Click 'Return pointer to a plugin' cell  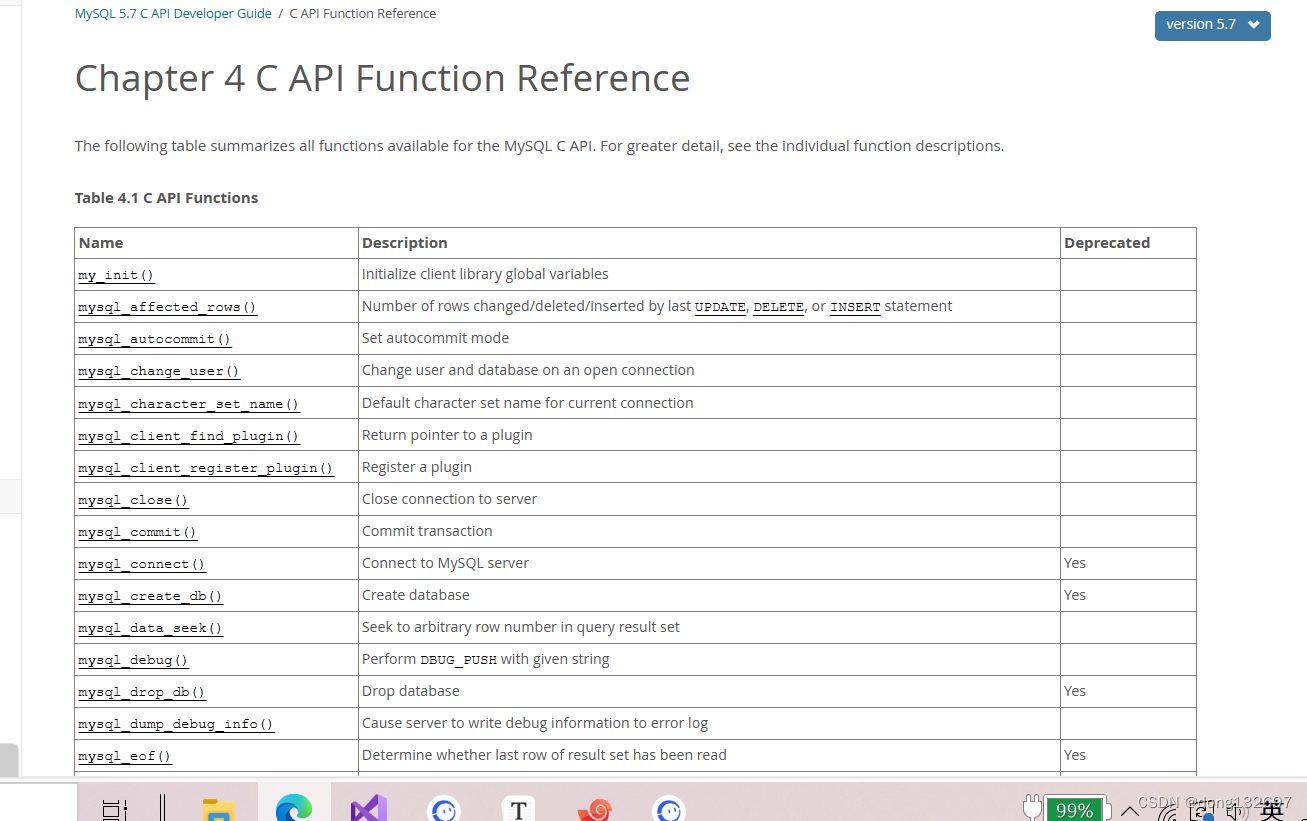(447, 435)
